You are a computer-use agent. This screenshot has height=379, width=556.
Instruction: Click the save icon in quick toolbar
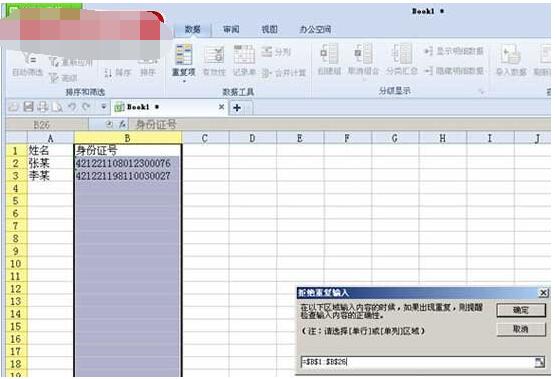[28, 107]
